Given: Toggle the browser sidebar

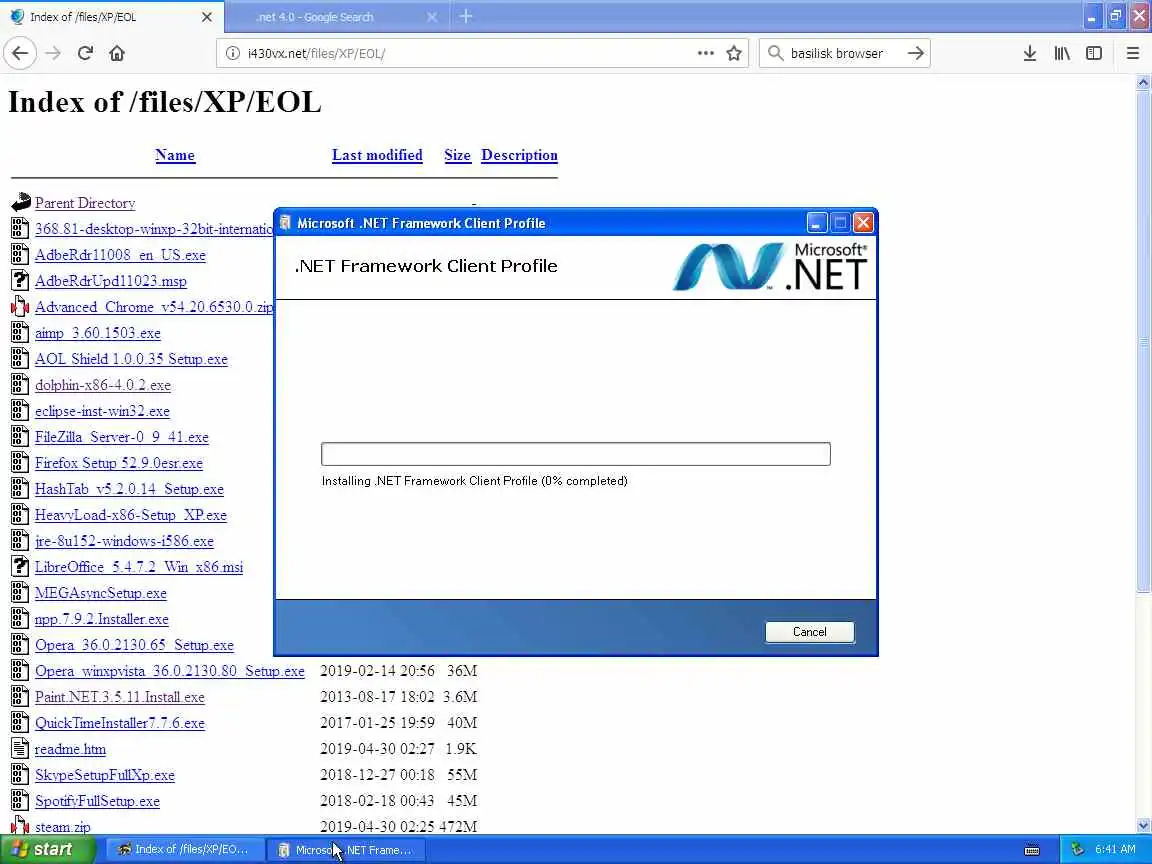Looking at the screenshot, I should coord(1094,53).
